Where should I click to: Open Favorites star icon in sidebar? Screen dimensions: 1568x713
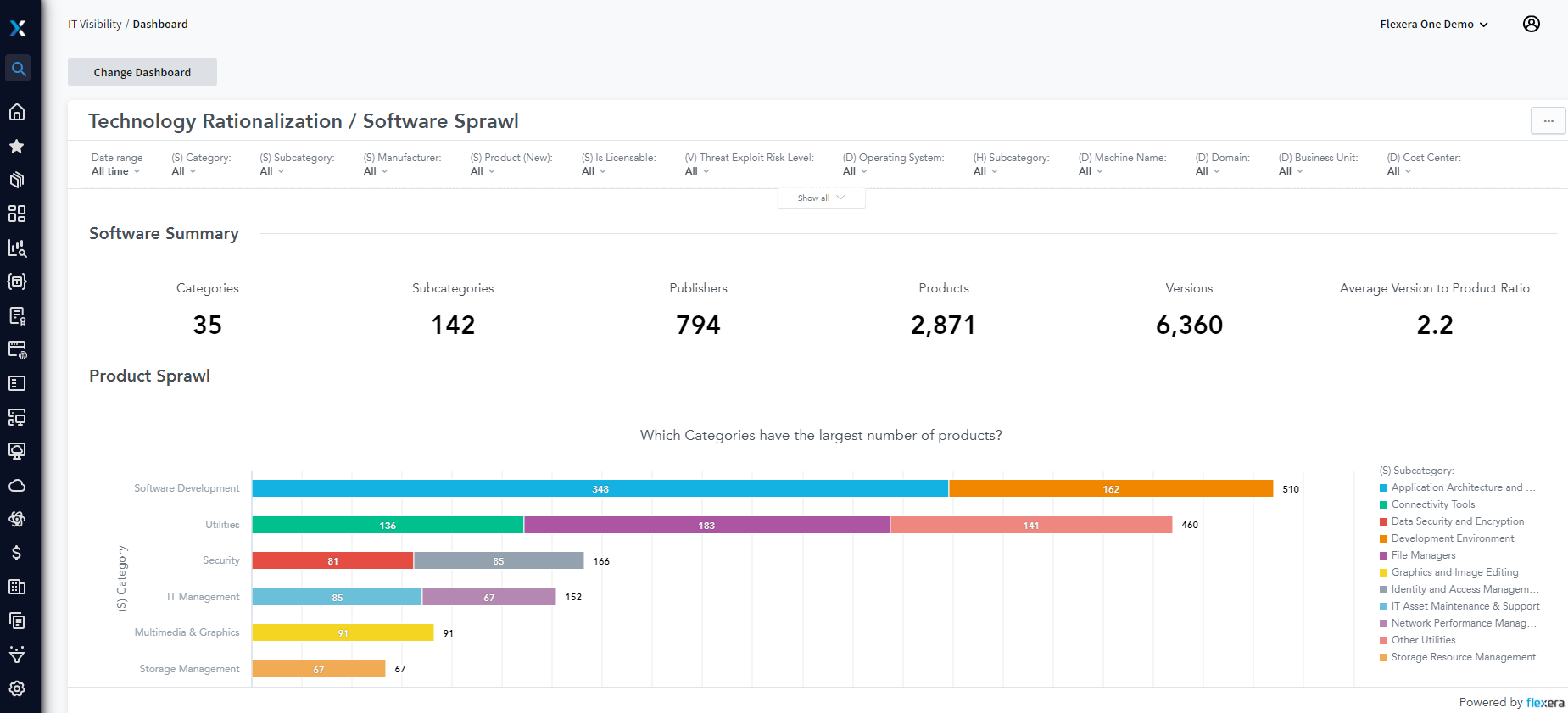[x=17, y=146]
